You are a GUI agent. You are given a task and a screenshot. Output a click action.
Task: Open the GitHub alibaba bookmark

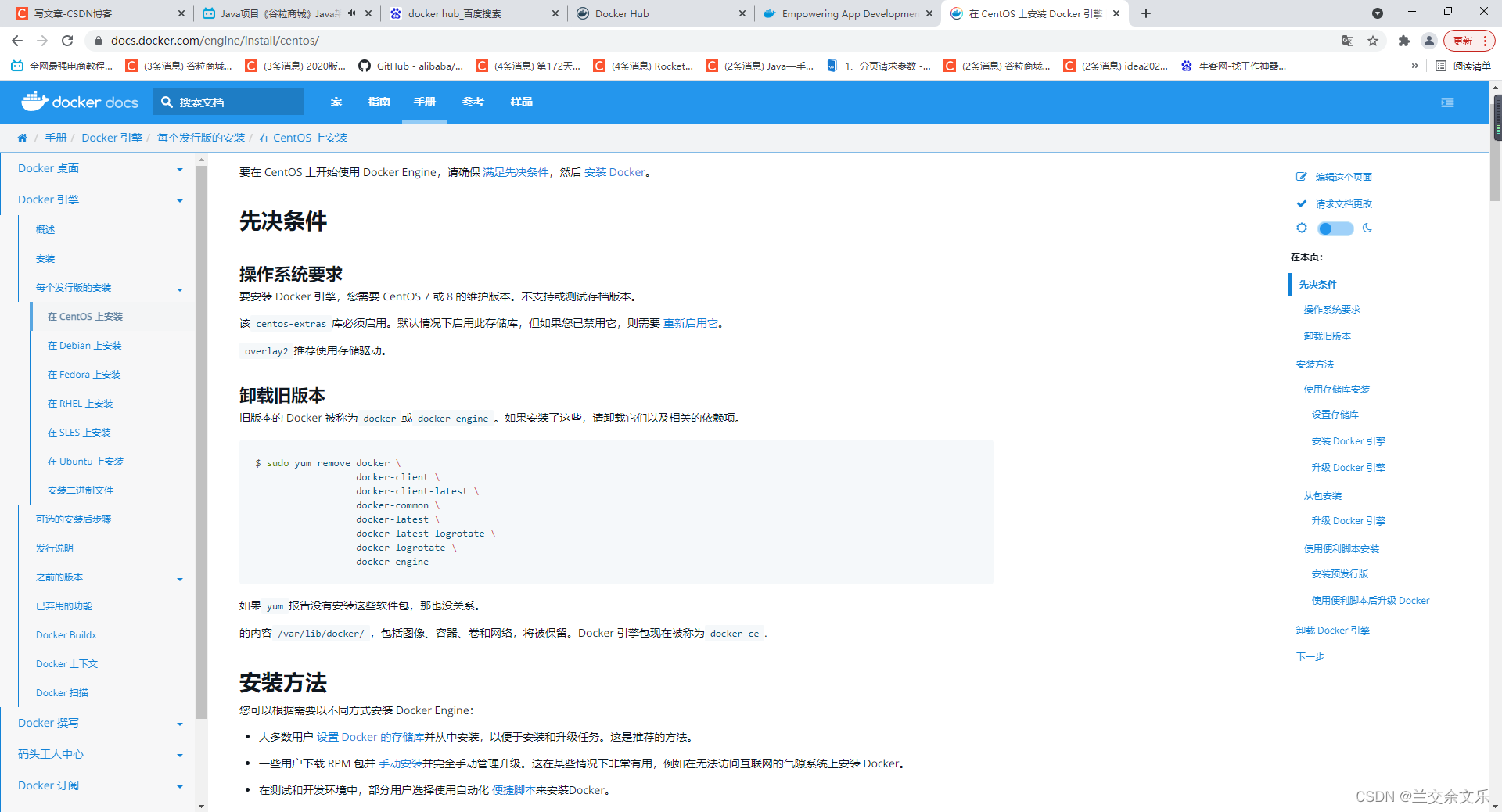point(411,66)
